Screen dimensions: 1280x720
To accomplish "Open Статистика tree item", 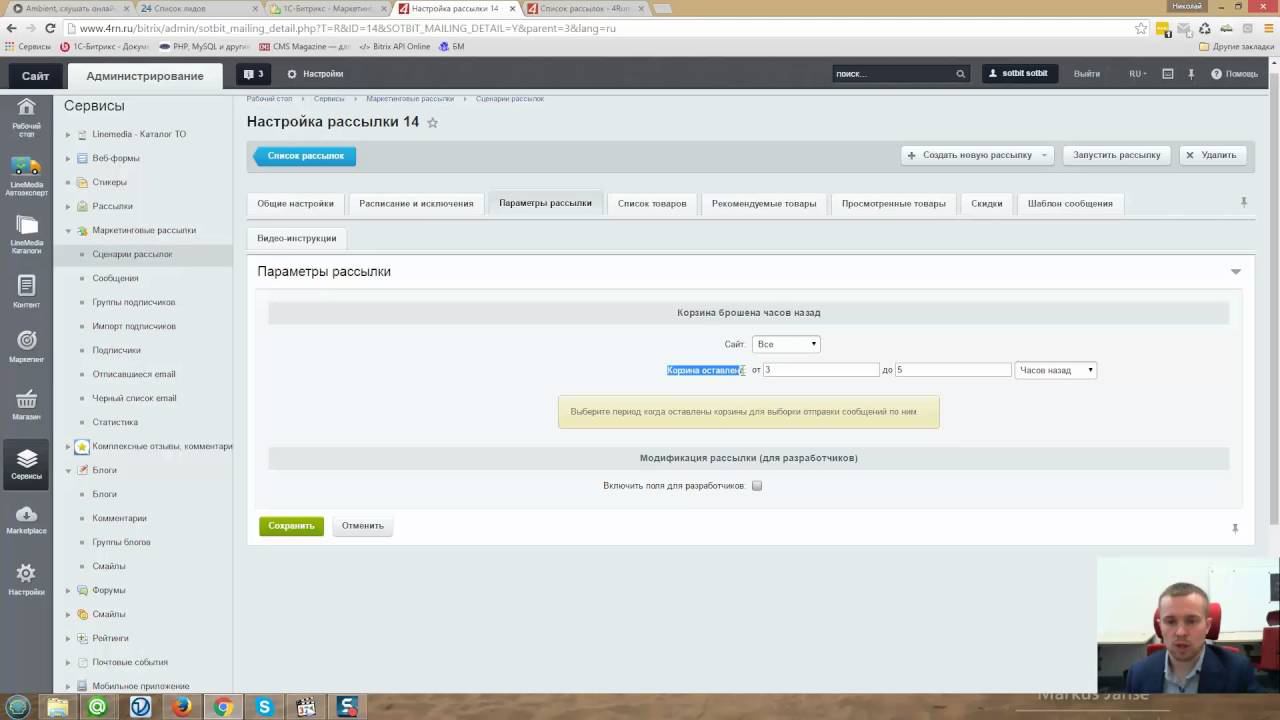I will (115, 422).
